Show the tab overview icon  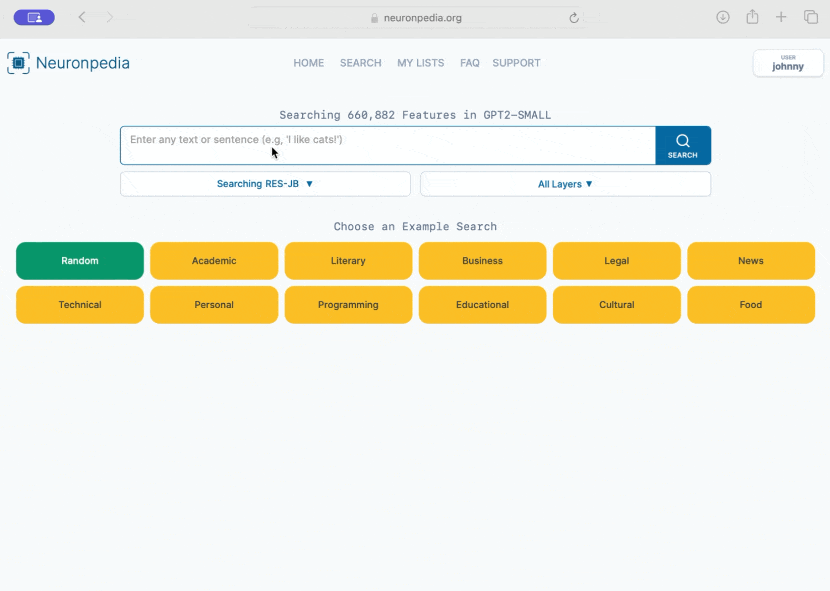point(811,17)
